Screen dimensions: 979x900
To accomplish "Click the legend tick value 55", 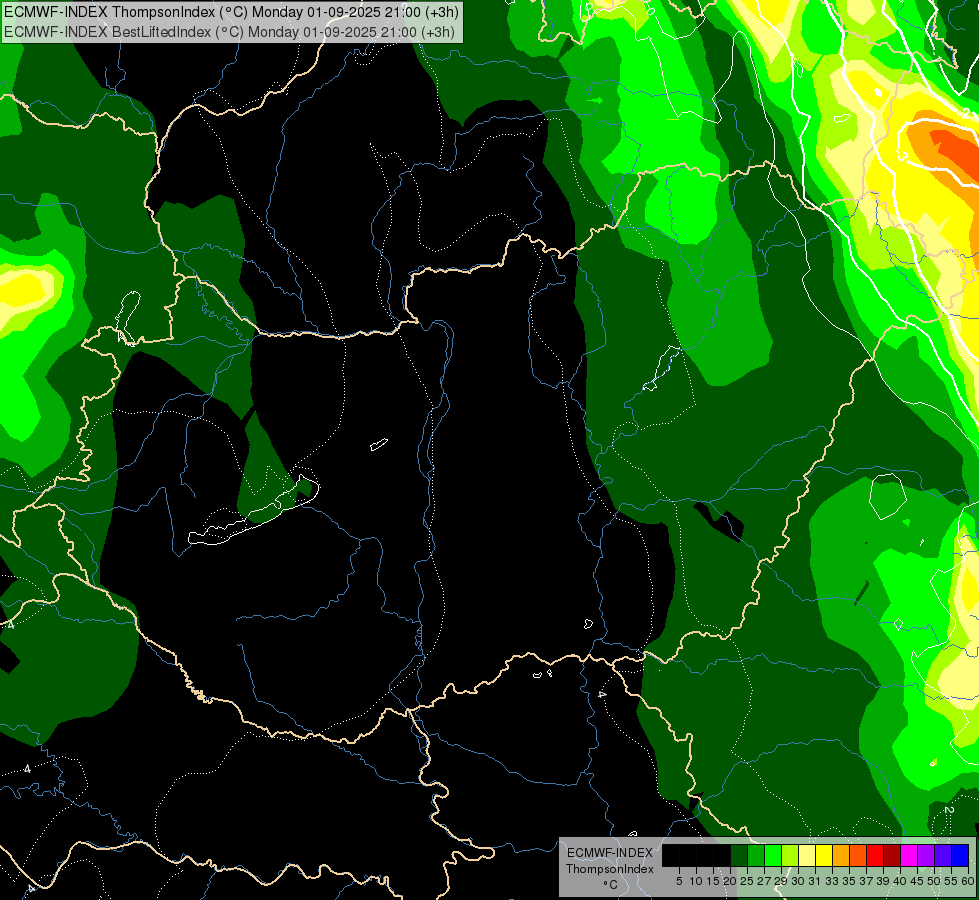I will pos(951,881).
